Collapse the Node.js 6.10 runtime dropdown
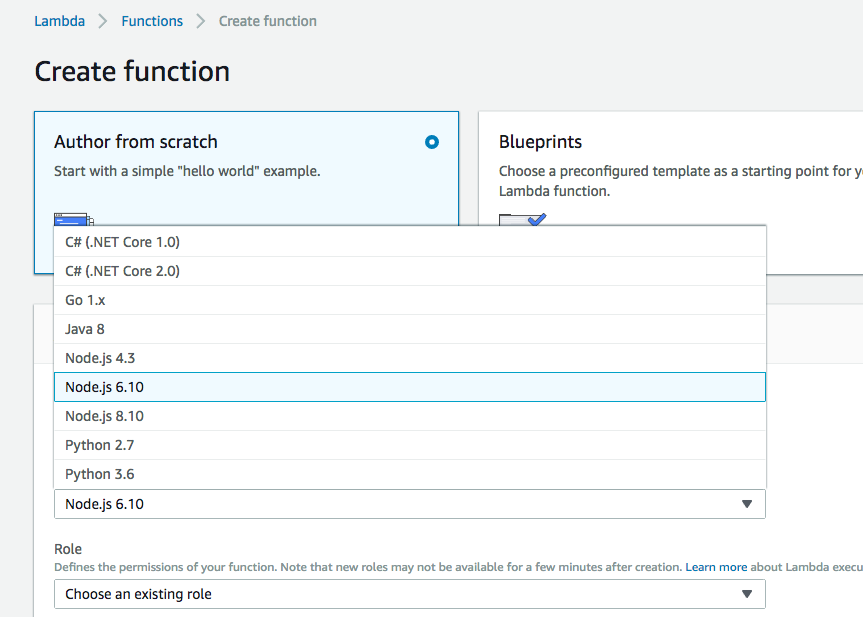Viewport: 863px width, 617px height. click(409, 504)
